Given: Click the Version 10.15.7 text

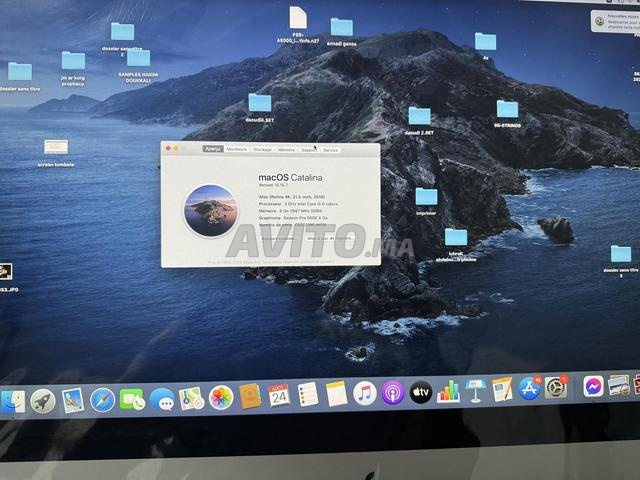Looking at the screenshot, I should click(x=273, y=185).
